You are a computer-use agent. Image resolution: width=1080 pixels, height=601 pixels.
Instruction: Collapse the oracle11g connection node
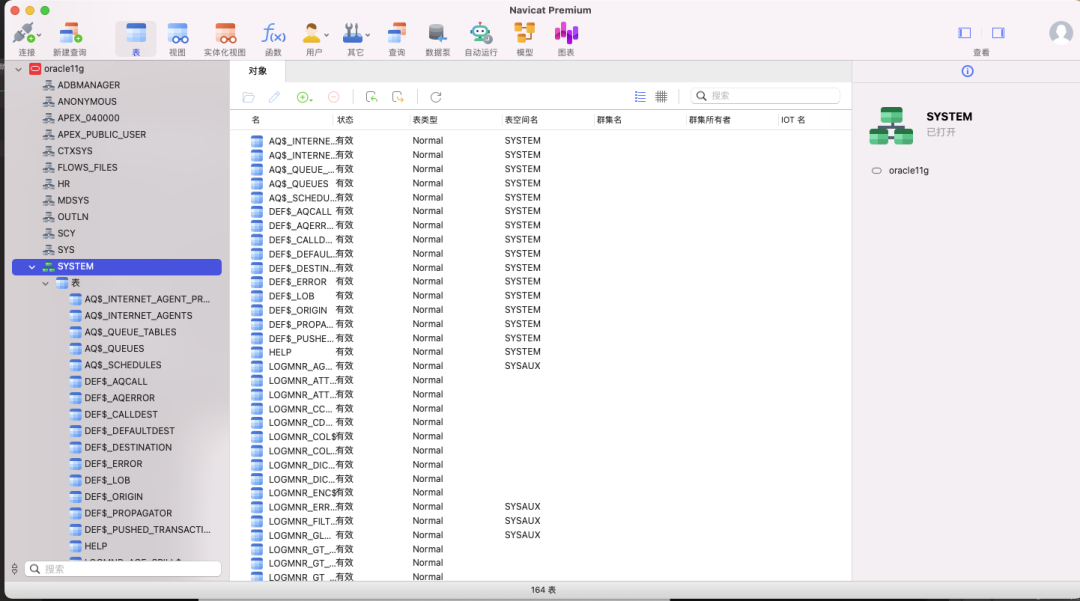[19, 69]
